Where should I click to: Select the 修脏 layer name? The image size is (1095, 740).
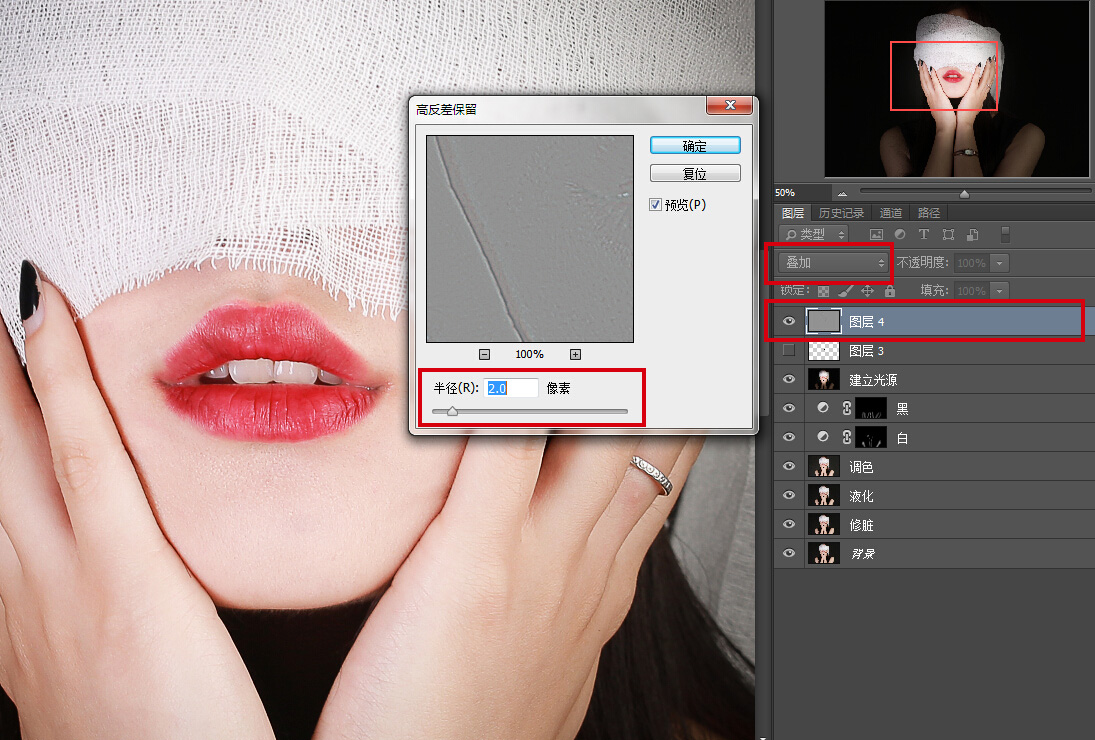click(x=861, y=525)
